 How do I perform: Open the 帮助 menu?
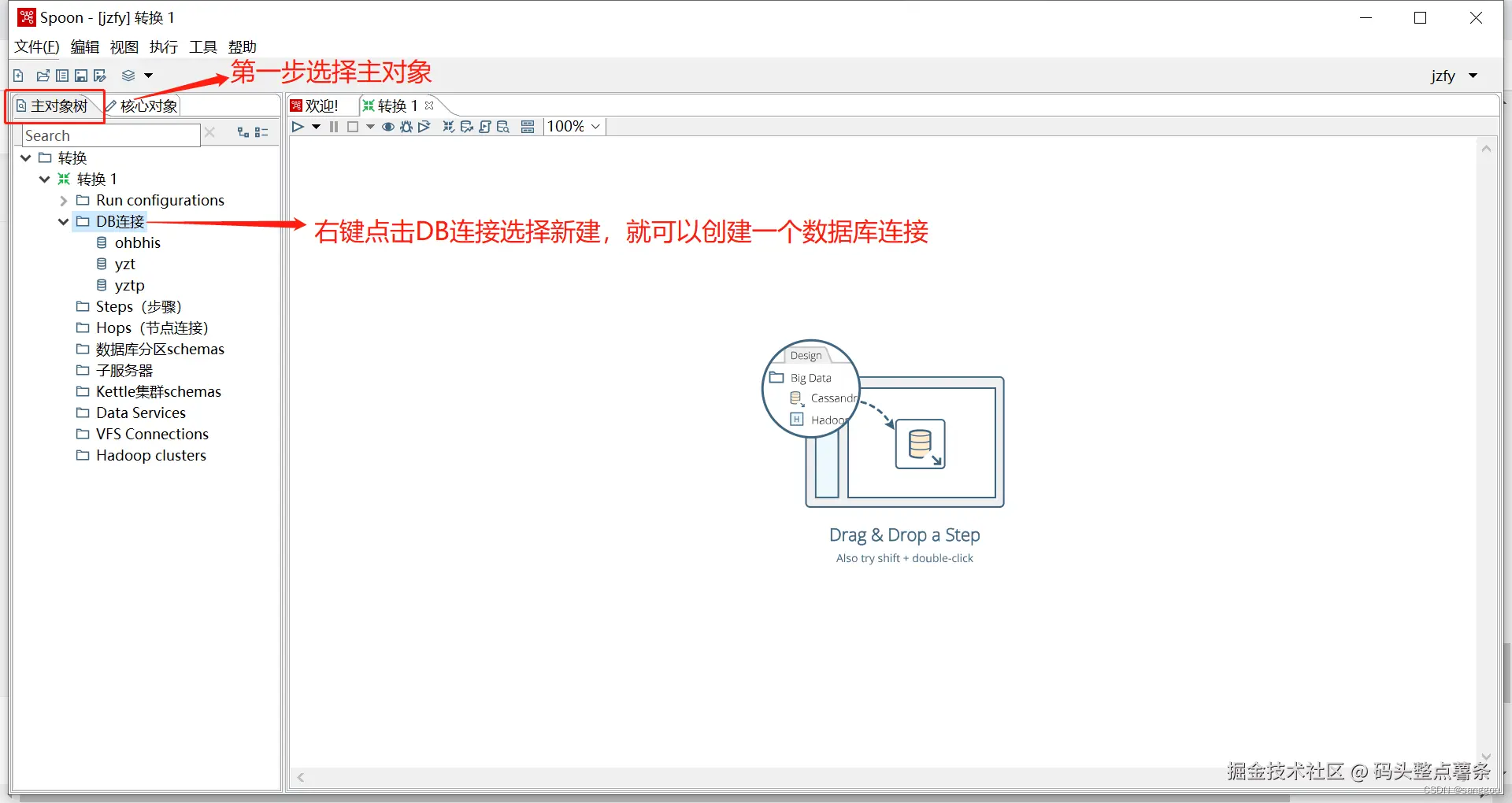[243, 47]
